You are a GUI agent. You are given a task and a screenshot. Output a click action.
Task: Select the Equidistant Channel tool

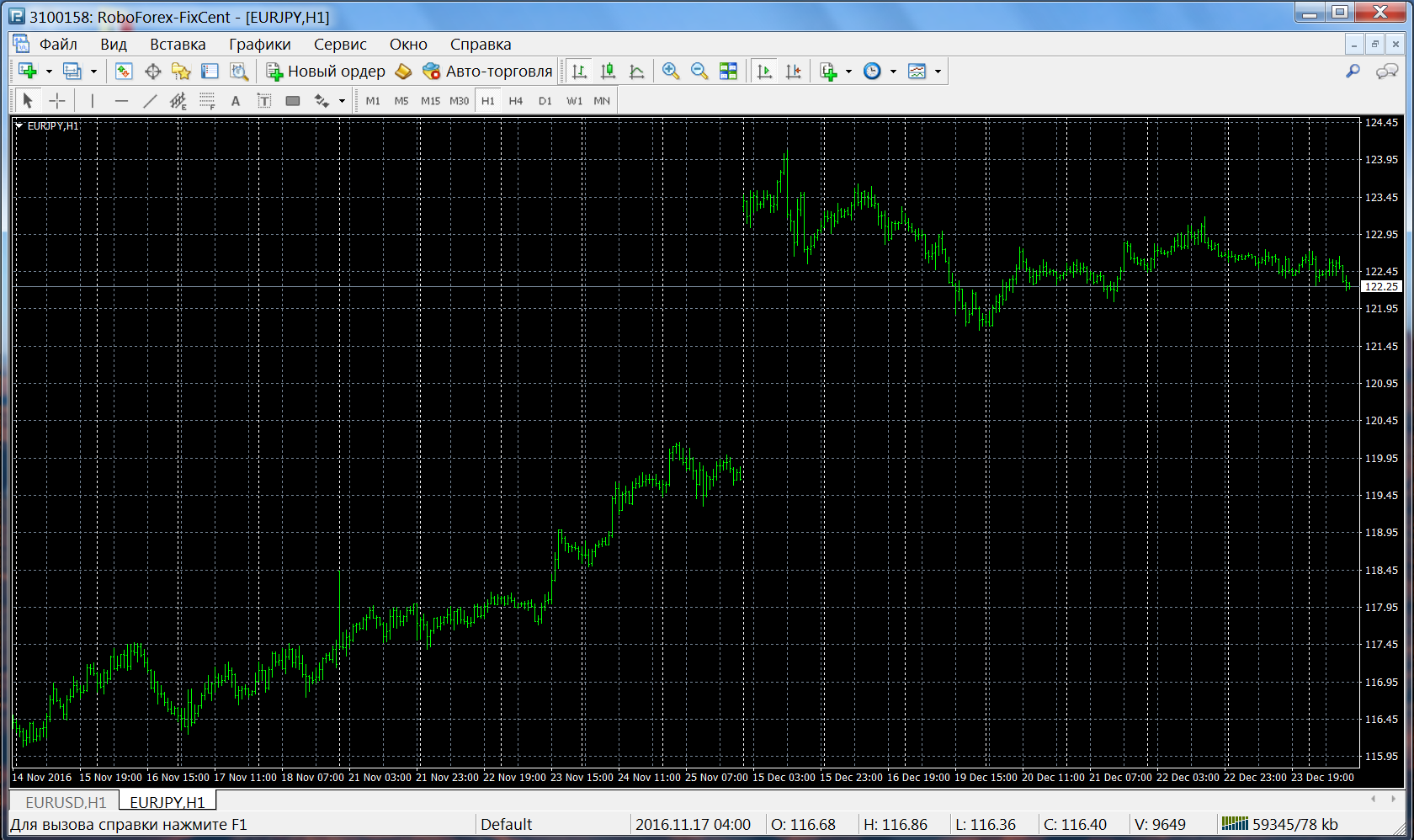tap(178, 101)
